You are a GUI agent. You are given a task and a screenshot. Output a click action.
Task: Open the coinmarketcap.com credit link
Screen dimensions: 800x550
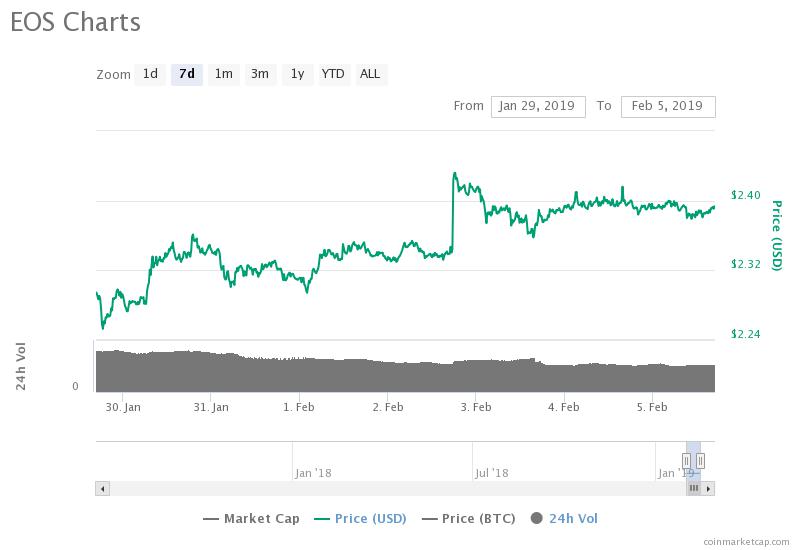click(x=746, y=542)
